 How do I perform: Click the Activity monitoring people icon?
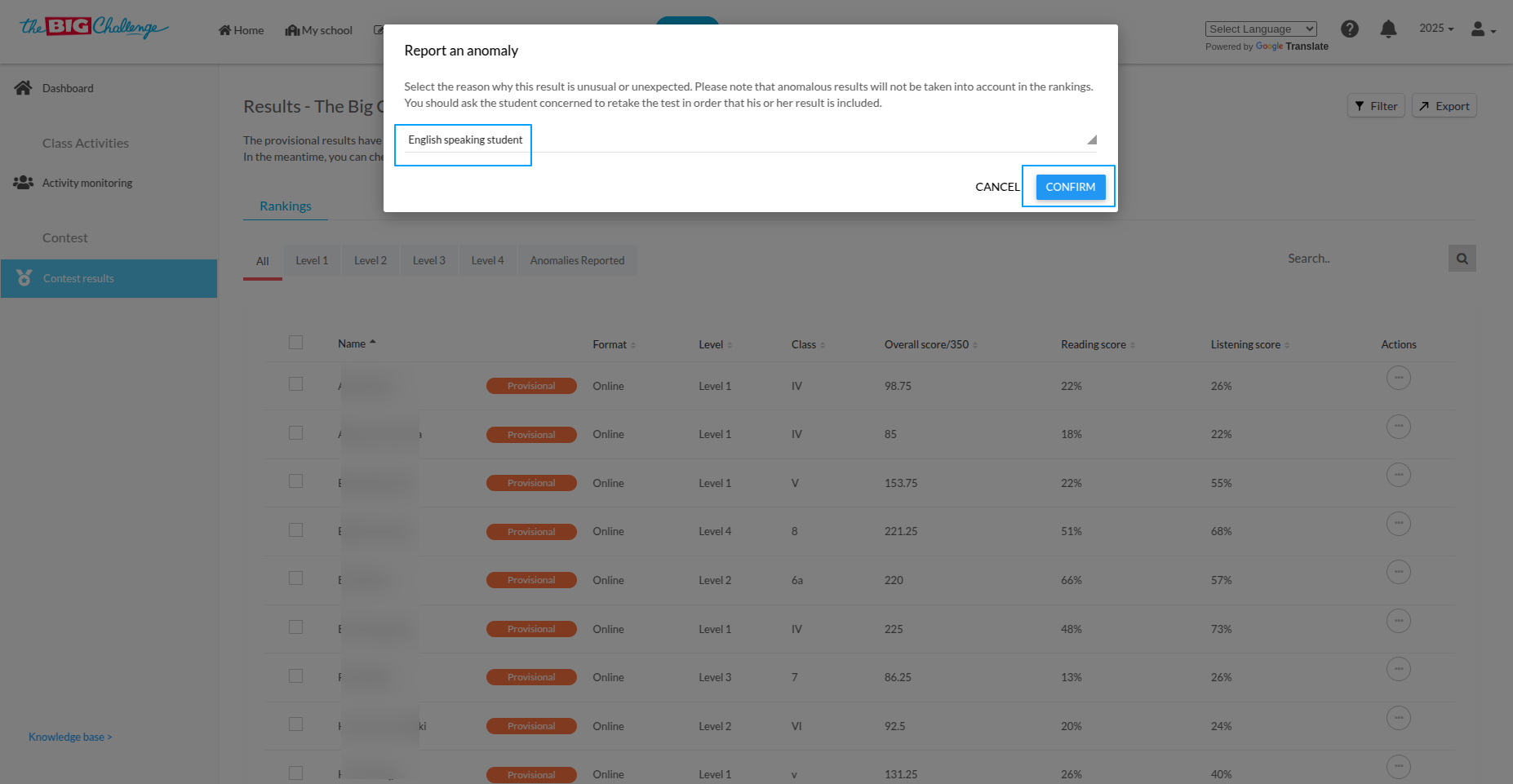pos(23,183)
